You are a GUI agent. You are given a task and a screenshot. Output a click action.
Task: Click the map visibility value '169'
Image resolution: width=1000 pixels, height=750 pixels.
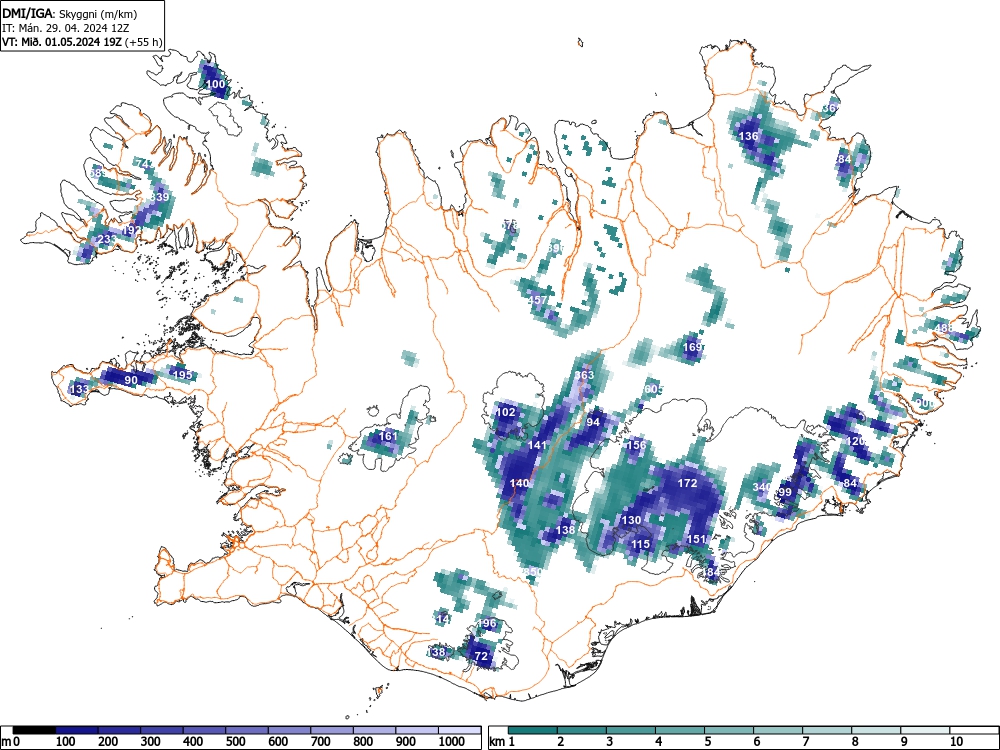point(693,347)
